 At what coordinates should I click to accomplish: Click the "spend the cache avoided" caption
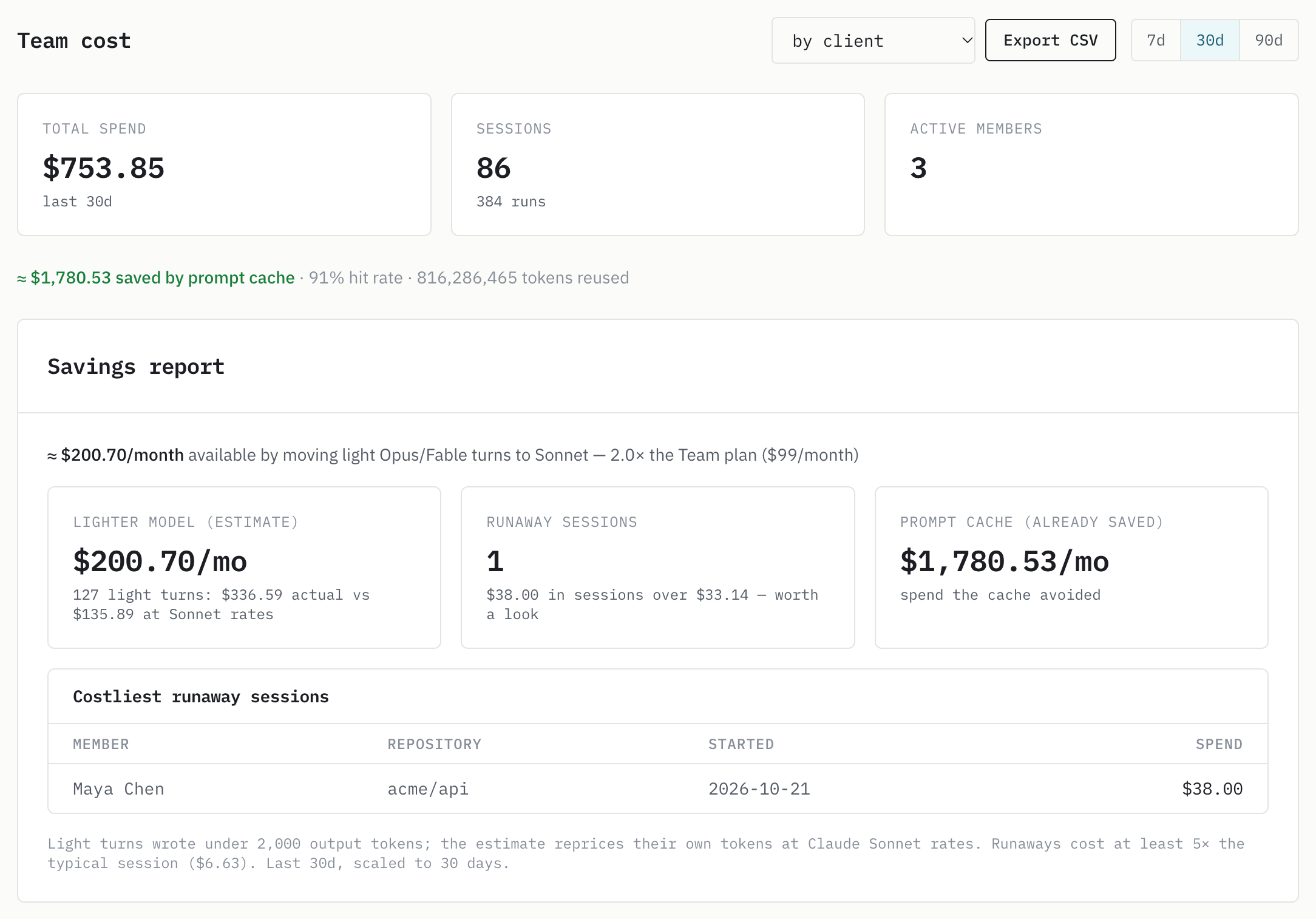(x=1000, y=595)
